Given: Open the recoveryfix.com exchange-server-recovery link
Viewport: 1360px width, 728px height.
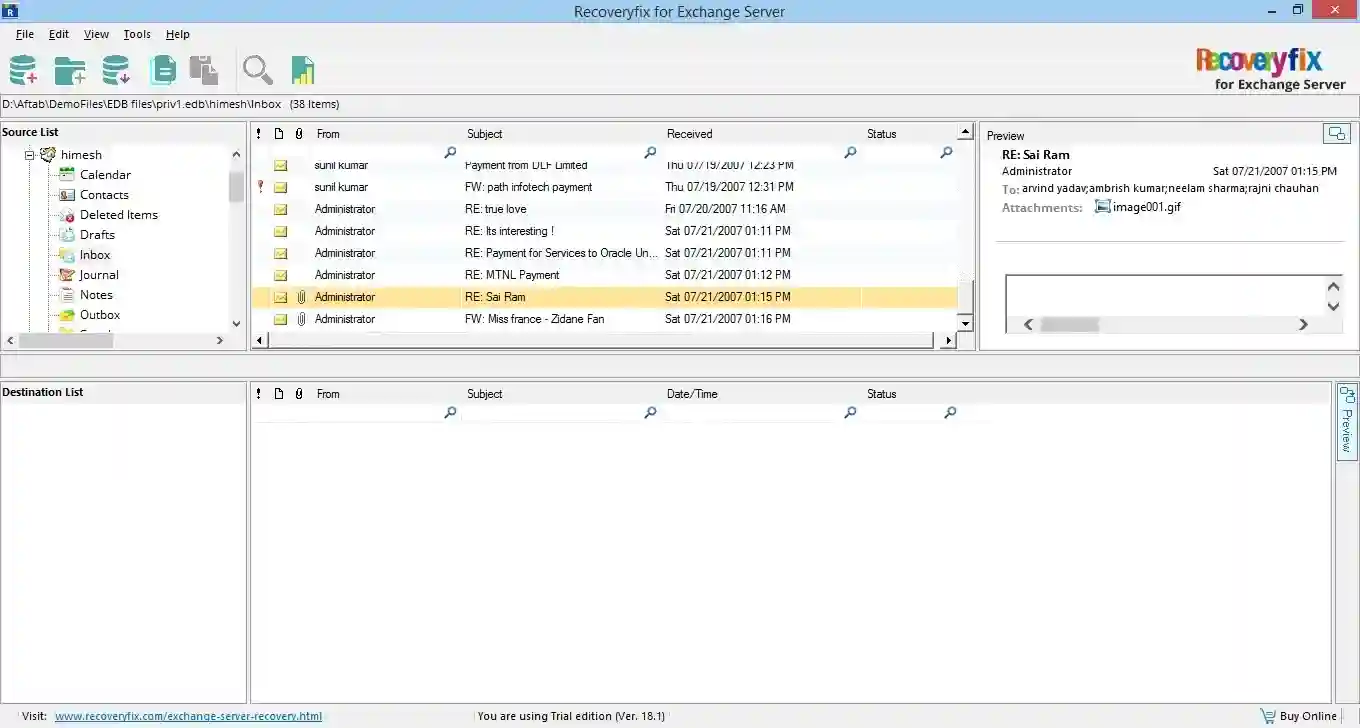Looking at the screenshot, I should coord(188,716).
